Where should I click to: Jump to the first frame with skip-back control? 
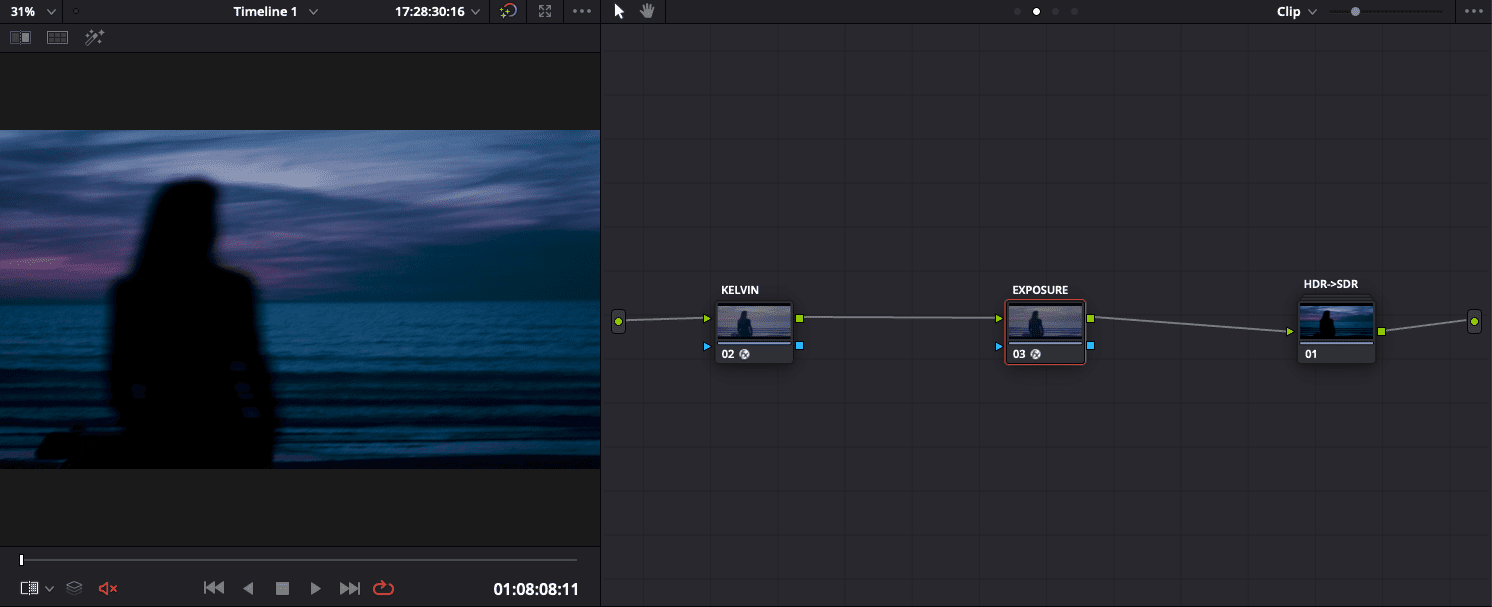tap(213, 588)
